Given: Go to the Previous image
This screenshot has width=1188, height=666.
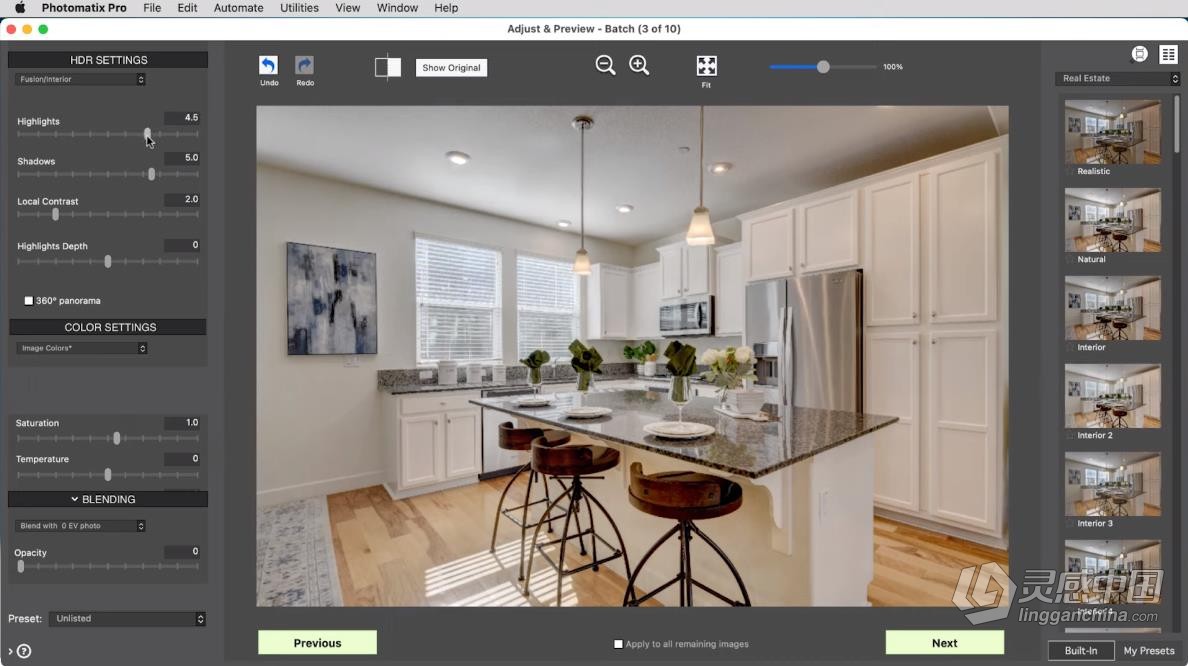Looking at the screenshot, I should pos(317,643).
